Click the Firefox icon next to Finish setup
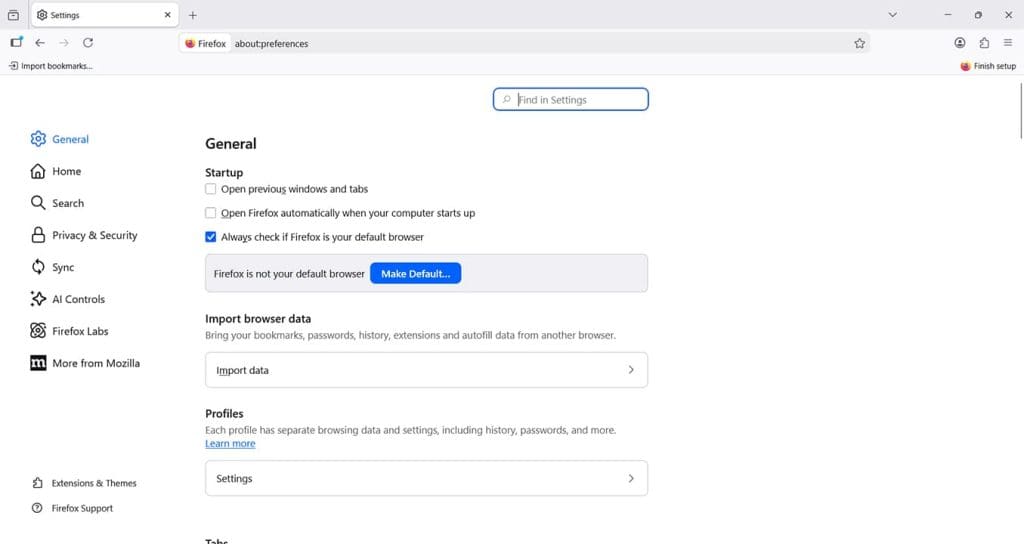Screen dimensions: 1024x544 click(x=965, y=66)
